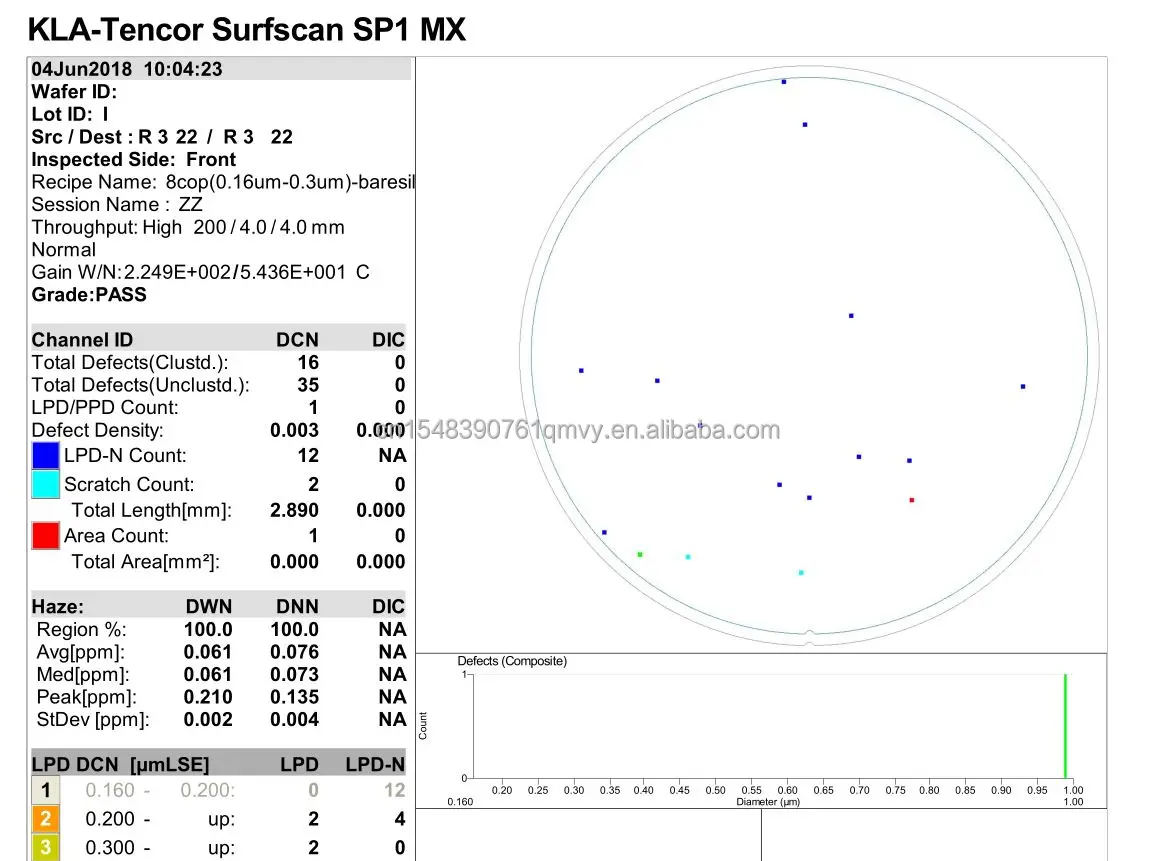This screenshot has height=861, width=1154.
Task: Click the Area Count label
Action: click(x=116, y=535)
